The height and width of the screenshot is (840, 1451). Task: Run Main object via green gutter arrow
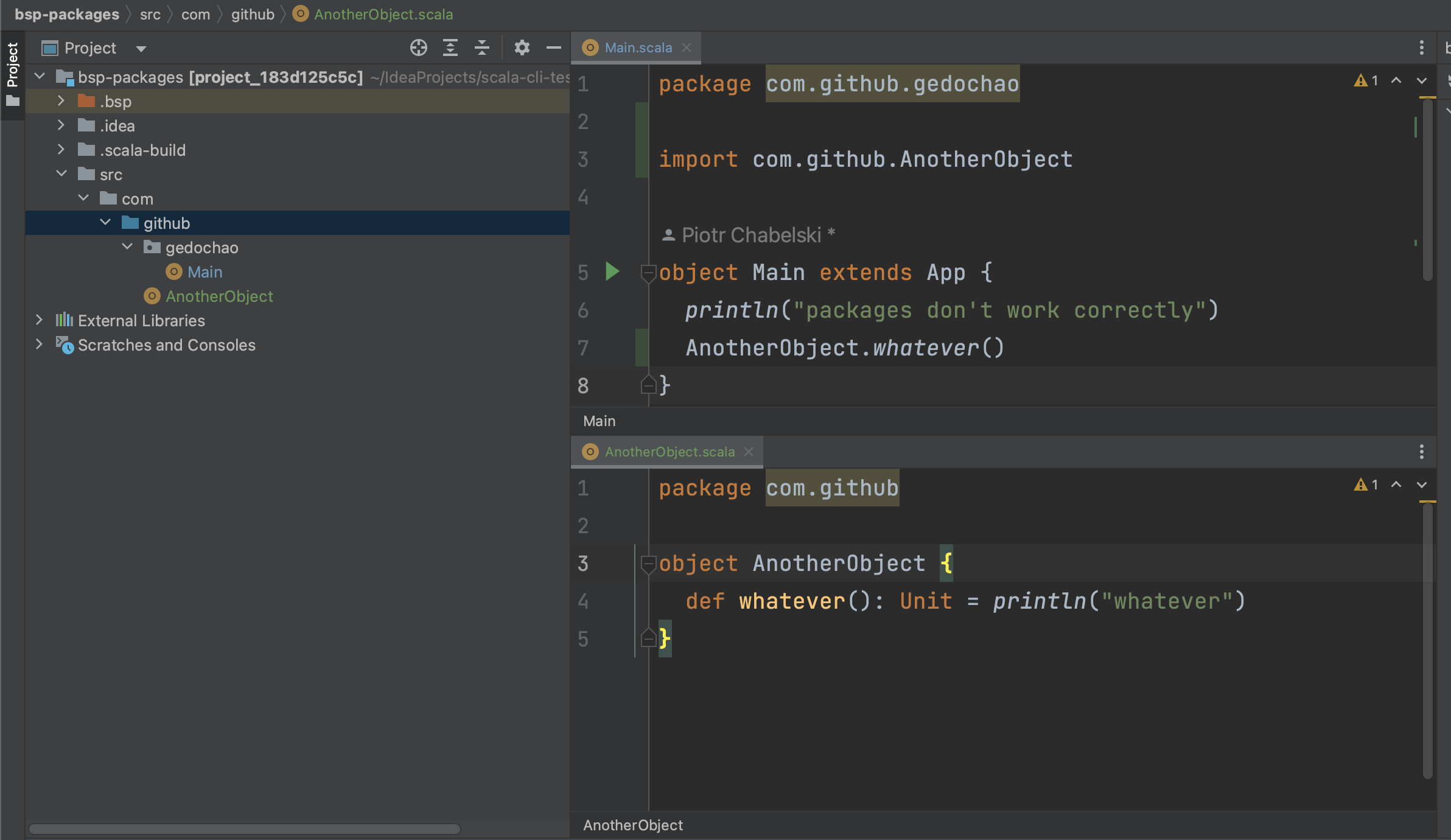(x=612, y=272)
